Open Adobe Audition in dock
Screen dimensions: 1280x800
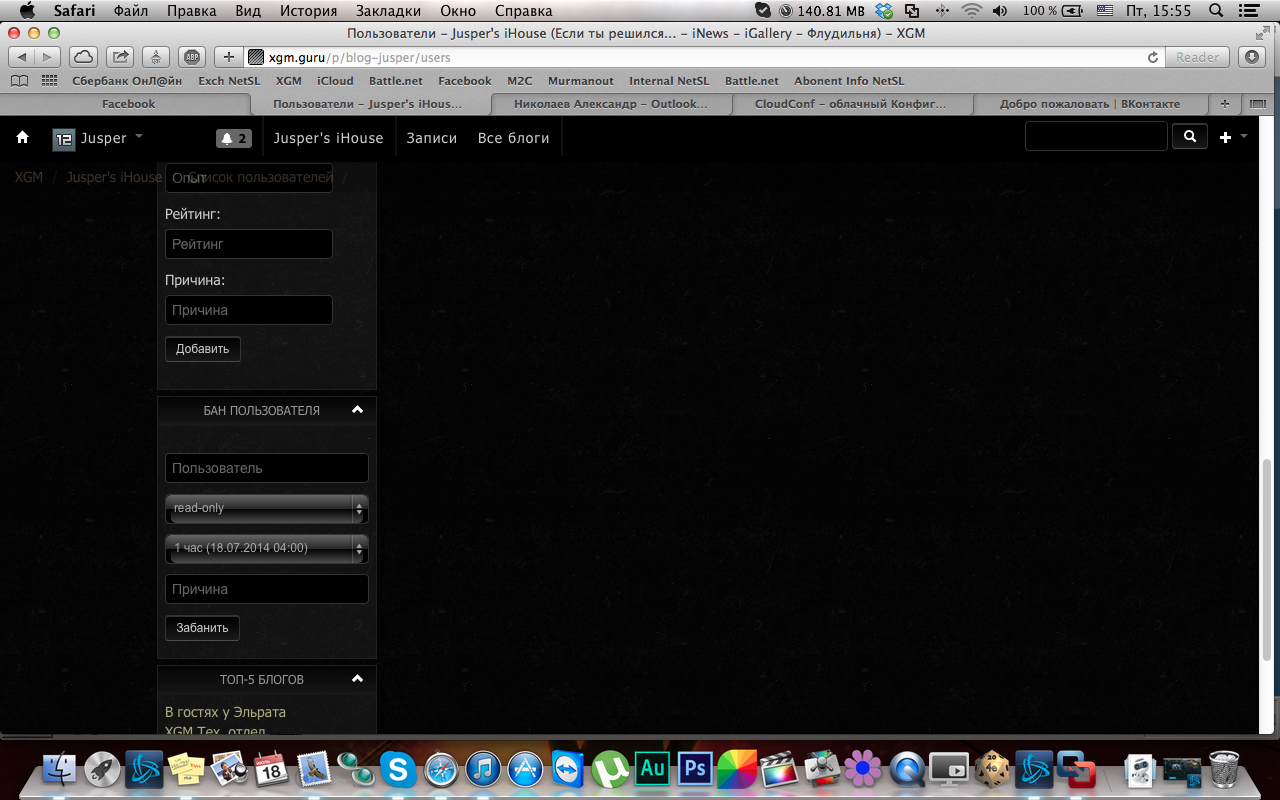click(x=652, y=769)
